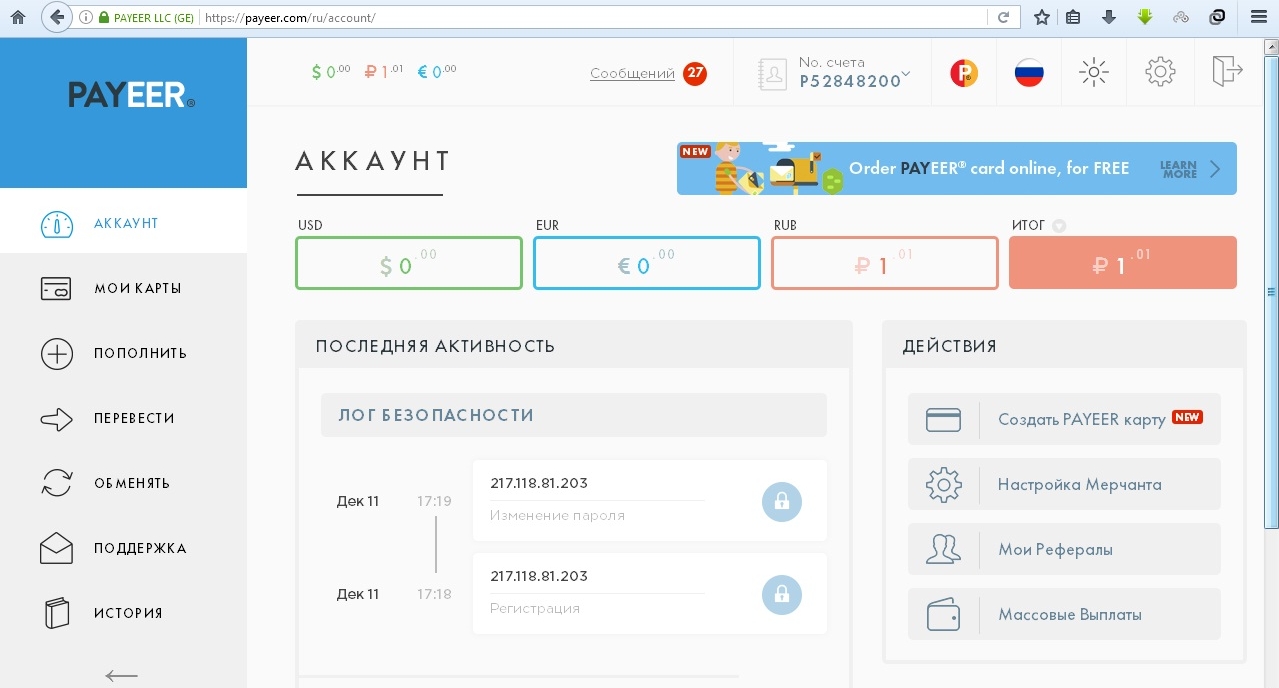Open Мои Рефералы action
The width and height of the screenshot is (1279, 688).
pos(1064,549)
